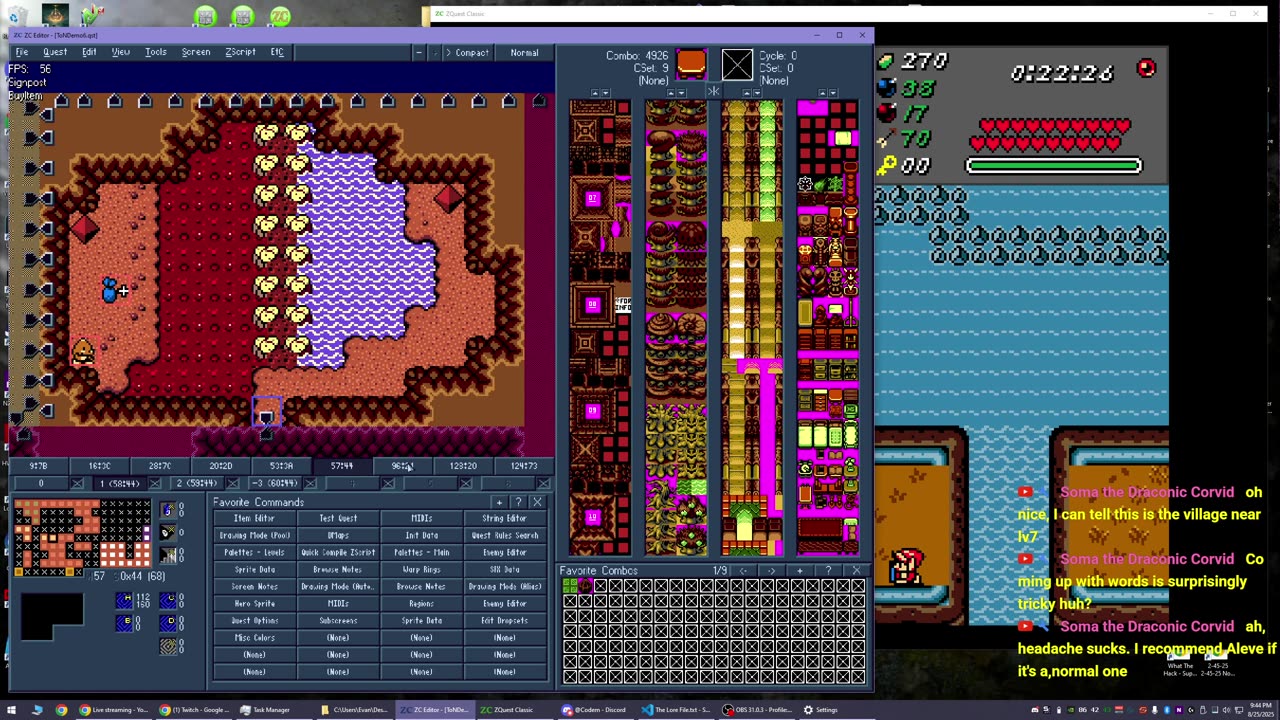Open Favorite Combos help question mark
This screenshot has height=720, width=1280.
[x=828, y=570]
